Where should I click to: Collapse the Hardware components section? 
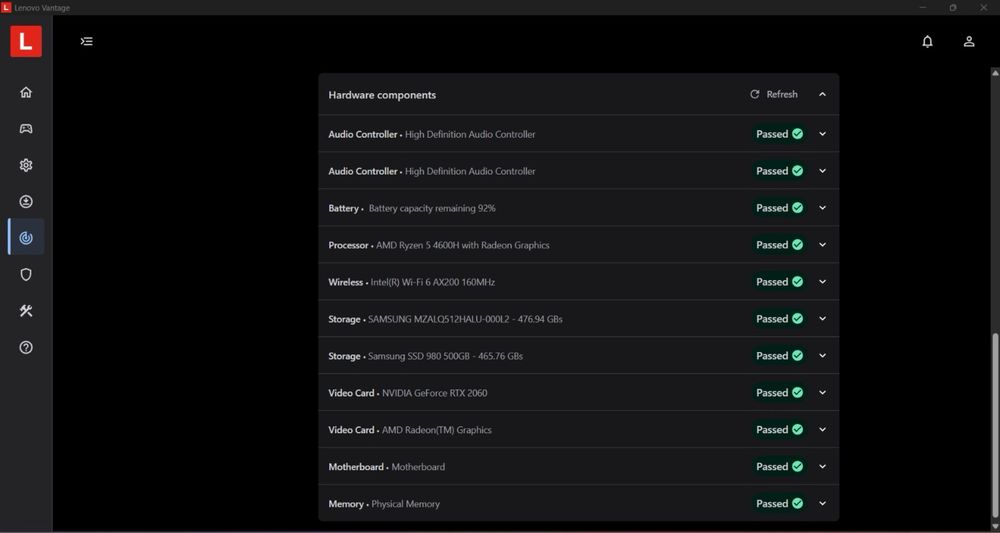(x=822, y=94)
